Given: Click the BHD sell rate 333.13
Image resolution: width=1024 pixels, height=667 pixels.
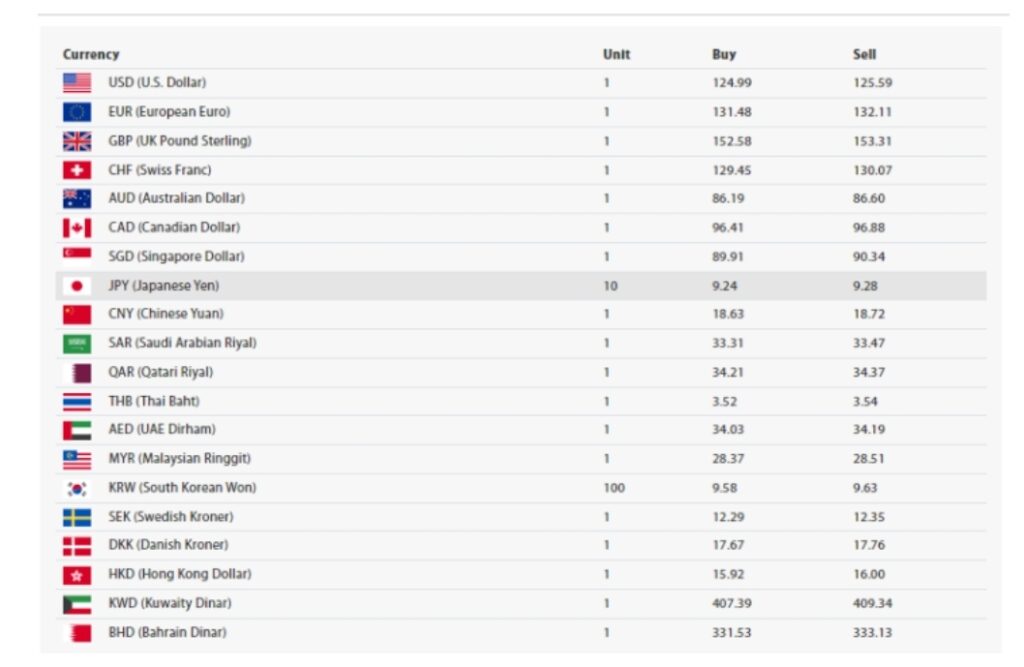Looking at the screenshot, I should click(x=872, y=632).
